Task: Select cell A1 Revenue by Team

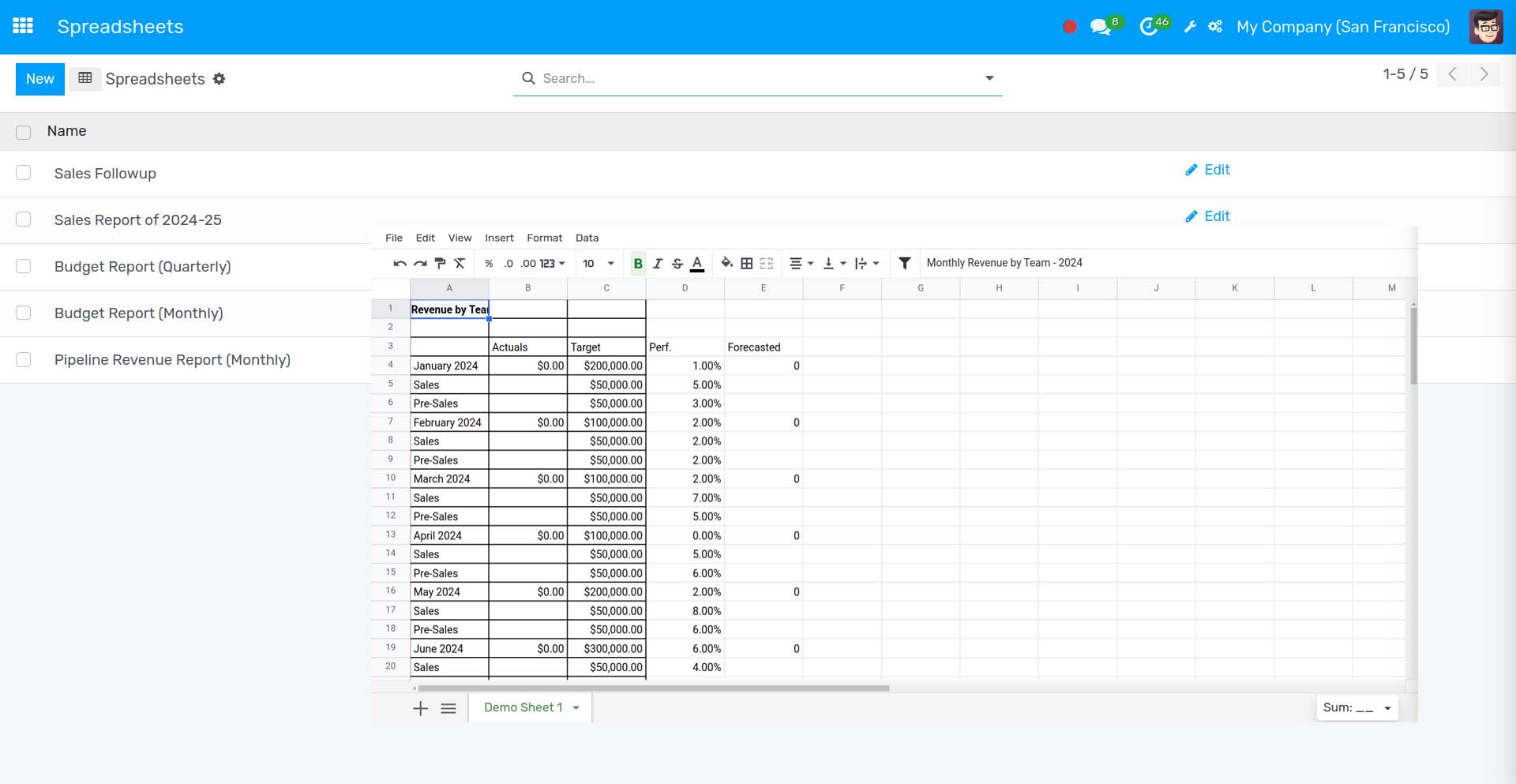Action: (449, 309)
